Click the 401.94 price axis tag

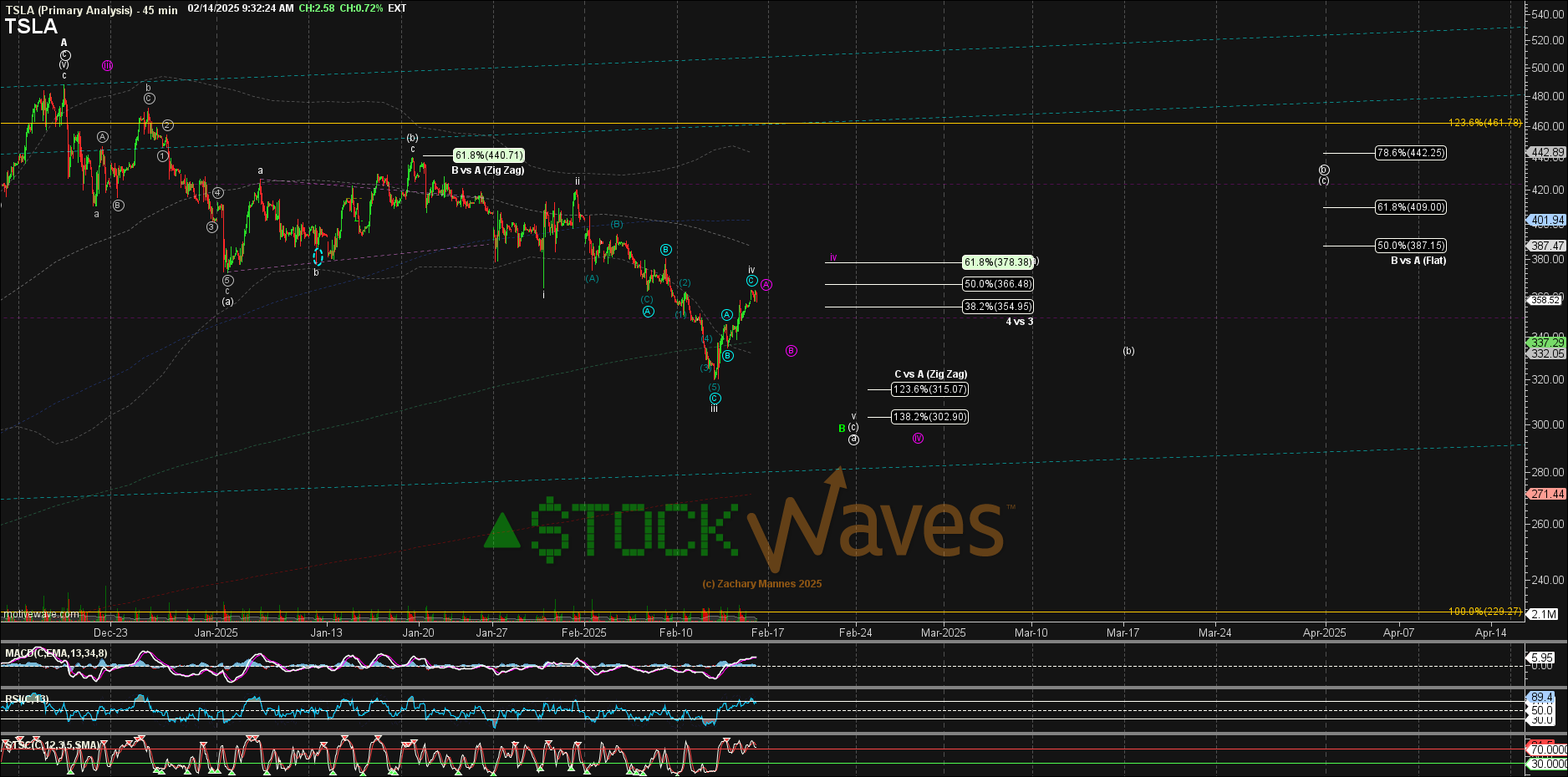(x=1547, y=221)
